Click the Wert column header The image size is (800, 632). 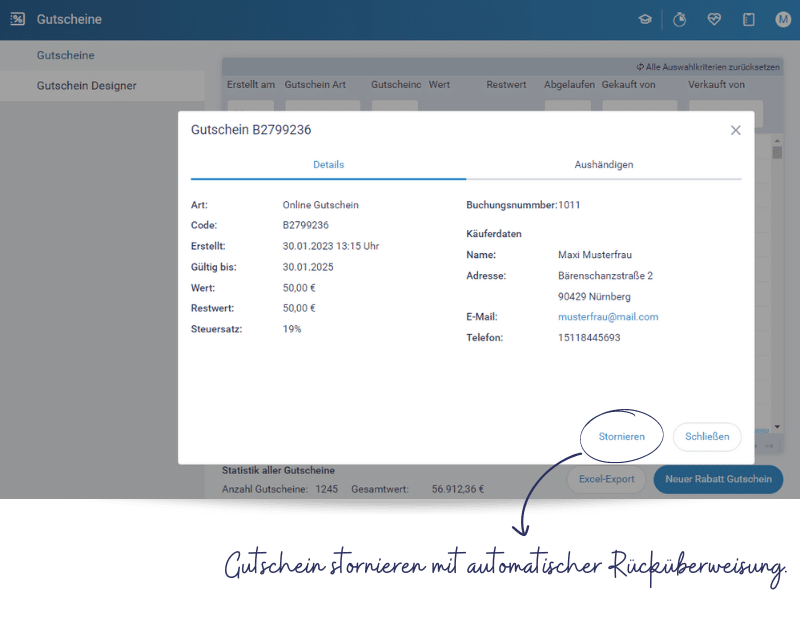(439, 85)
